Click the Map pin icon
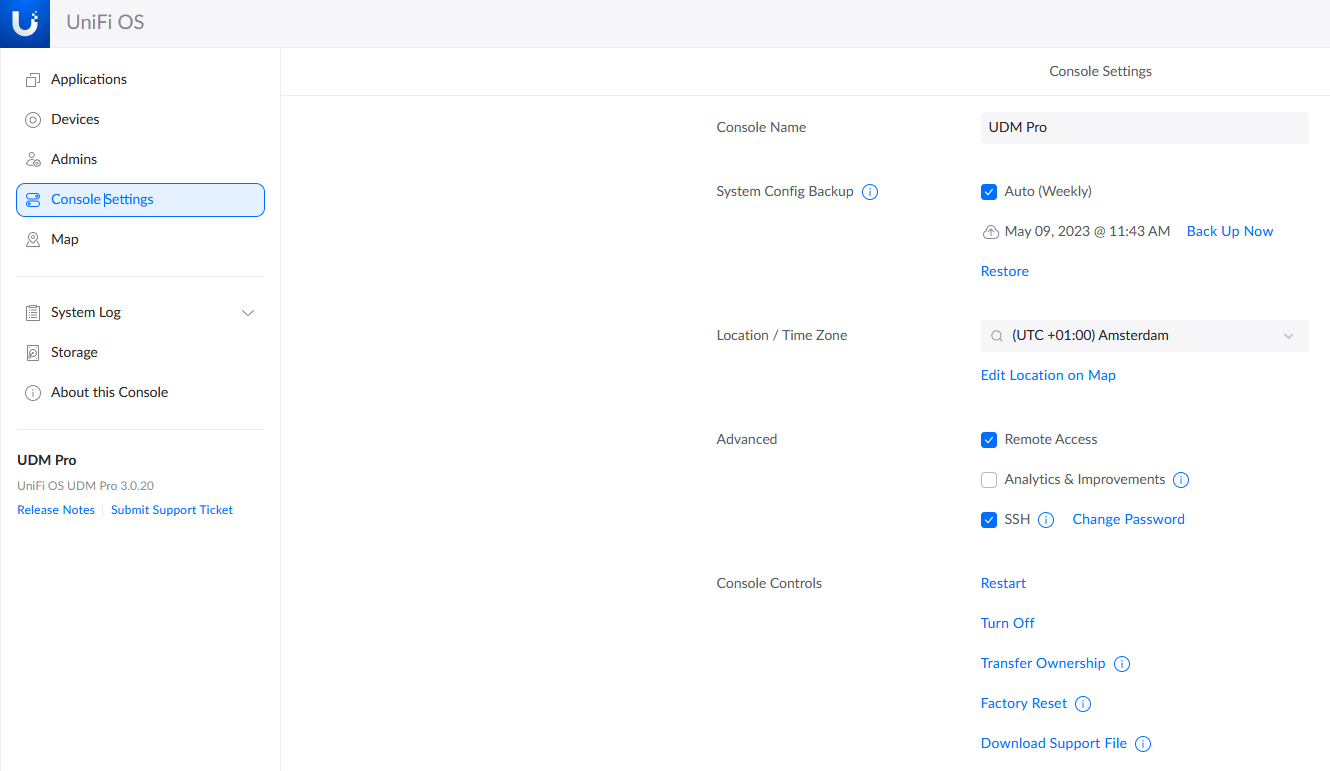 (33, 240)
